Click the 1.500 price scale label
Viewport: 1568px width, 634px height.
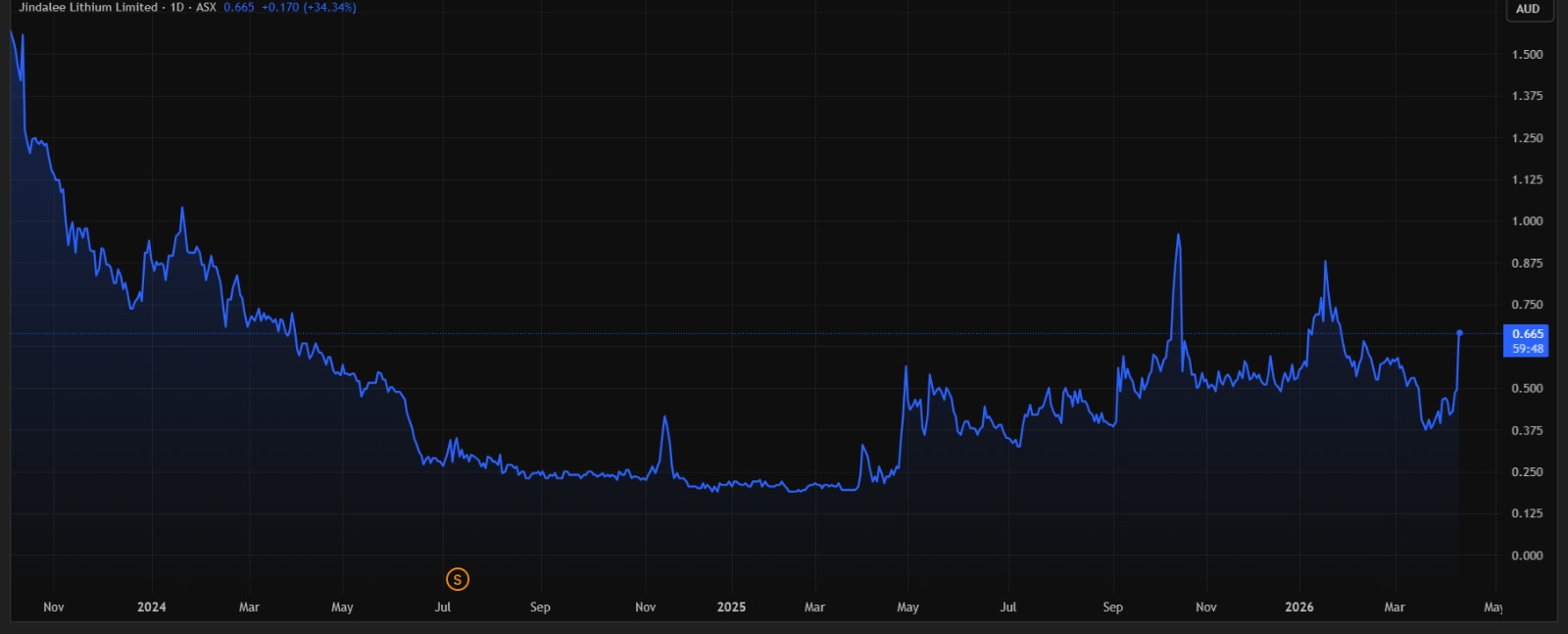coord(1527,55)
